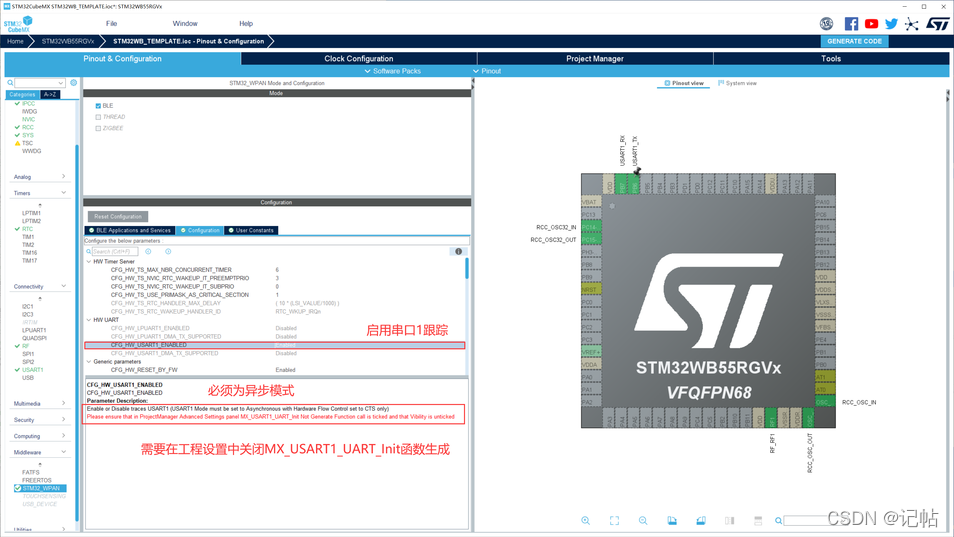
Task: Fit the chip to the pinout window
Action: pos(615,521)
